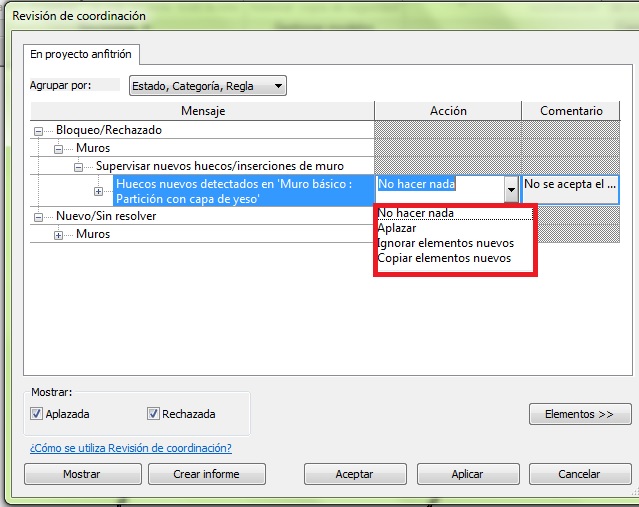Expand the Huecos nuevos detectados item
Viewport: 639px width, 507px height.
point(98,191)
